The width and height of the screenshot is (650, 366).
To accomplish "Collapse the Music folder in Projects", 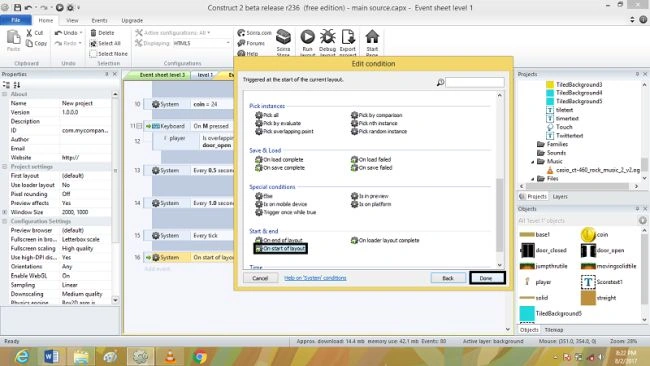I will pos(533,162).
